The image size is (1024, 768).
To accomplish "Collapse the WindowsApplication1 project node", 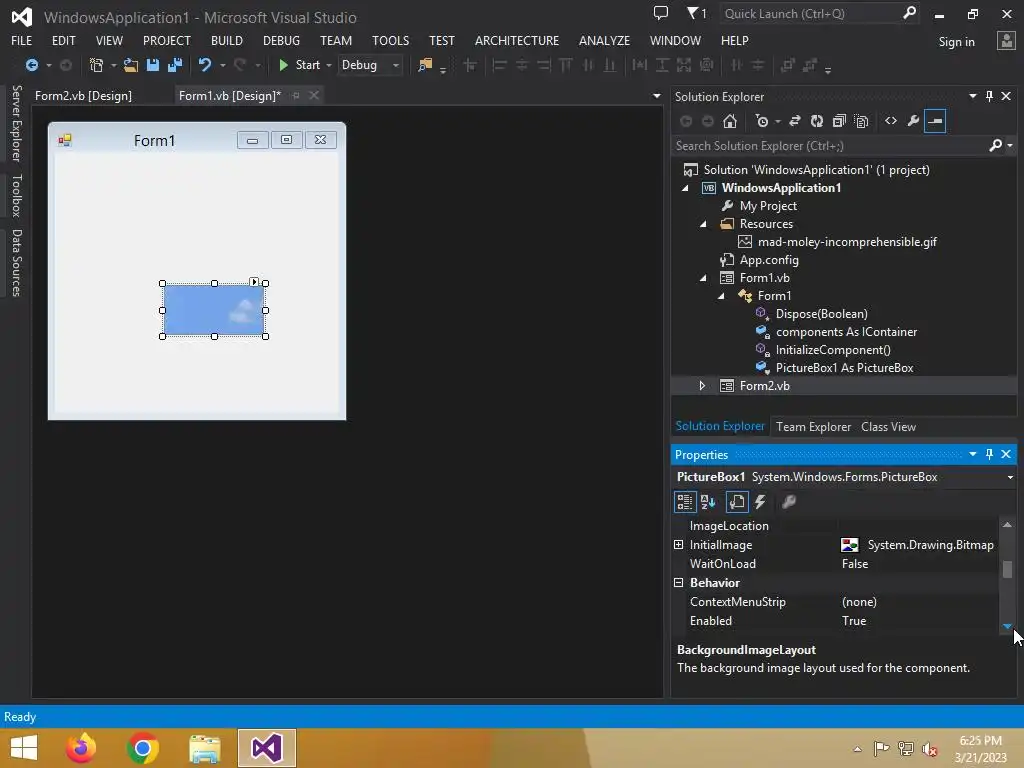I will pos(685,188).
